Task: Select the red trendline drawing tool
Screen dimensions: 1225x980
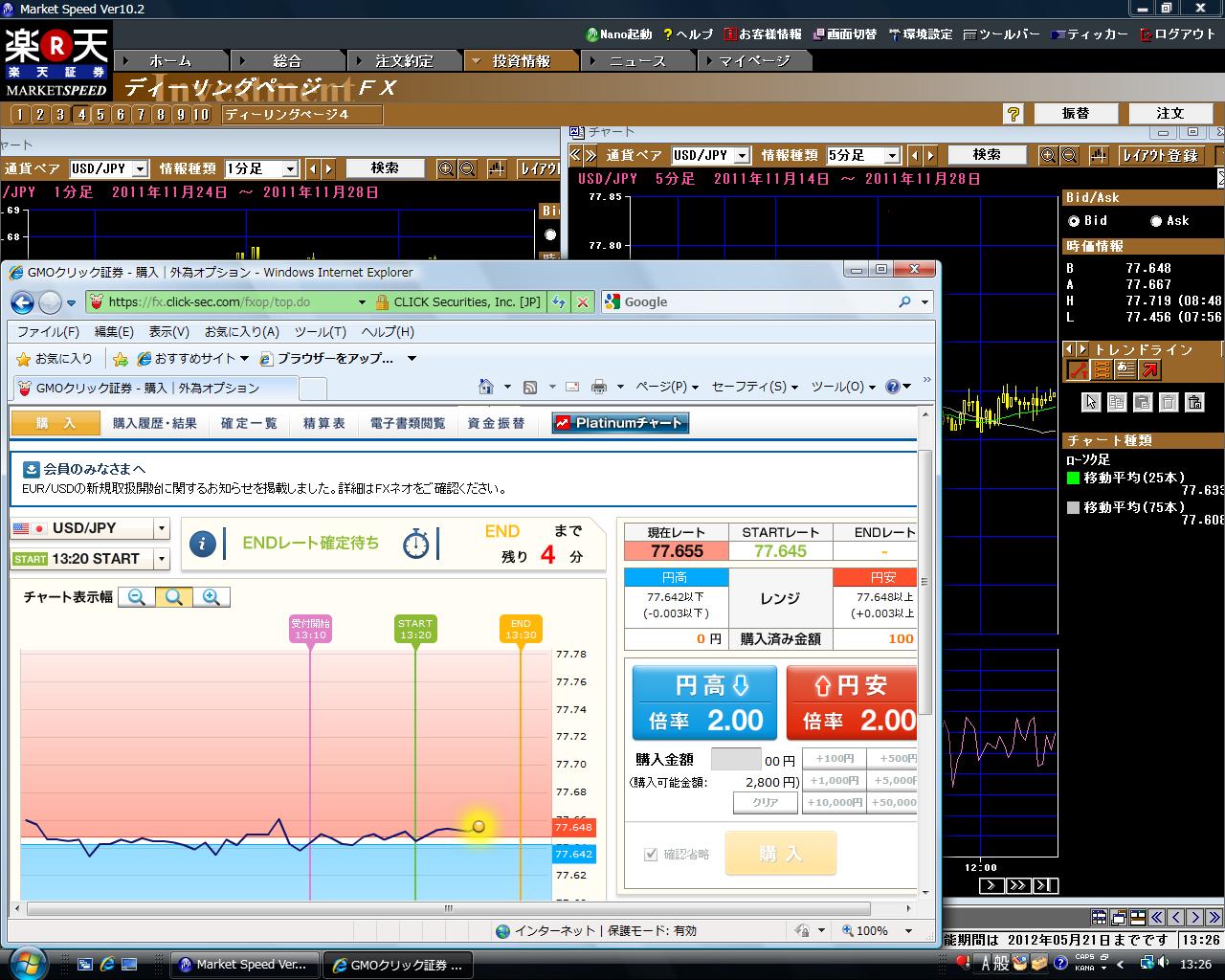Action: point(1078,369)
